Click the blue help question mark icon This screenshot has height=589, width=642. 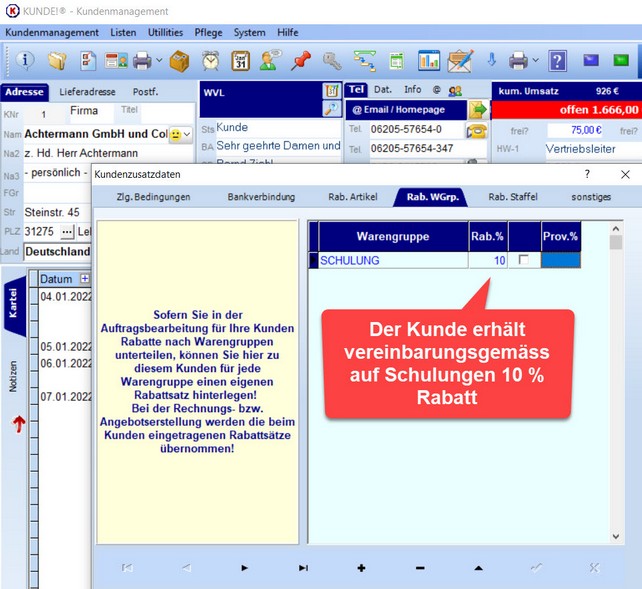click(x=558, y=61)
